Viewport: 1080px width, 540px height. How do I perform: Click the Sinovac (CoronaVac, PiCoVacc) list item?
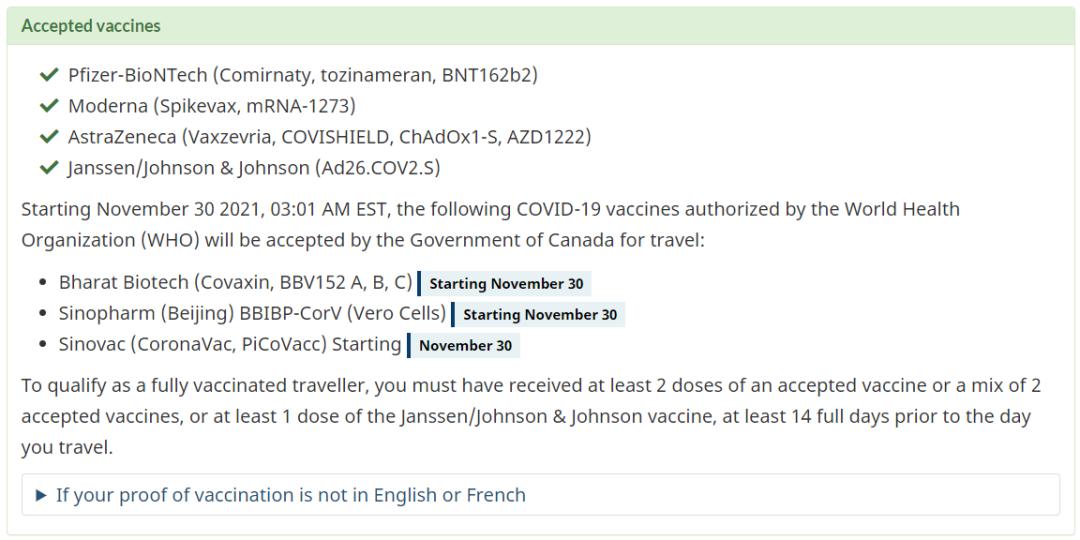230,345
